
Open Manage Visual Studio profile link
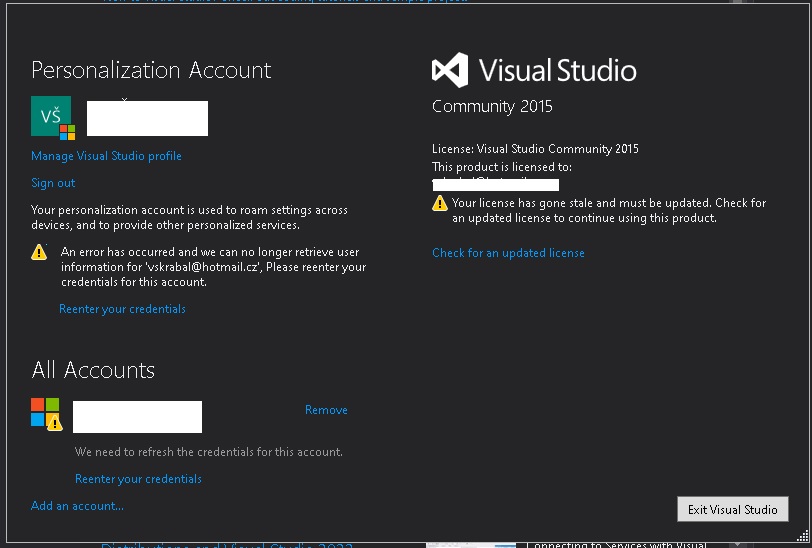click(x=106, y=156)
